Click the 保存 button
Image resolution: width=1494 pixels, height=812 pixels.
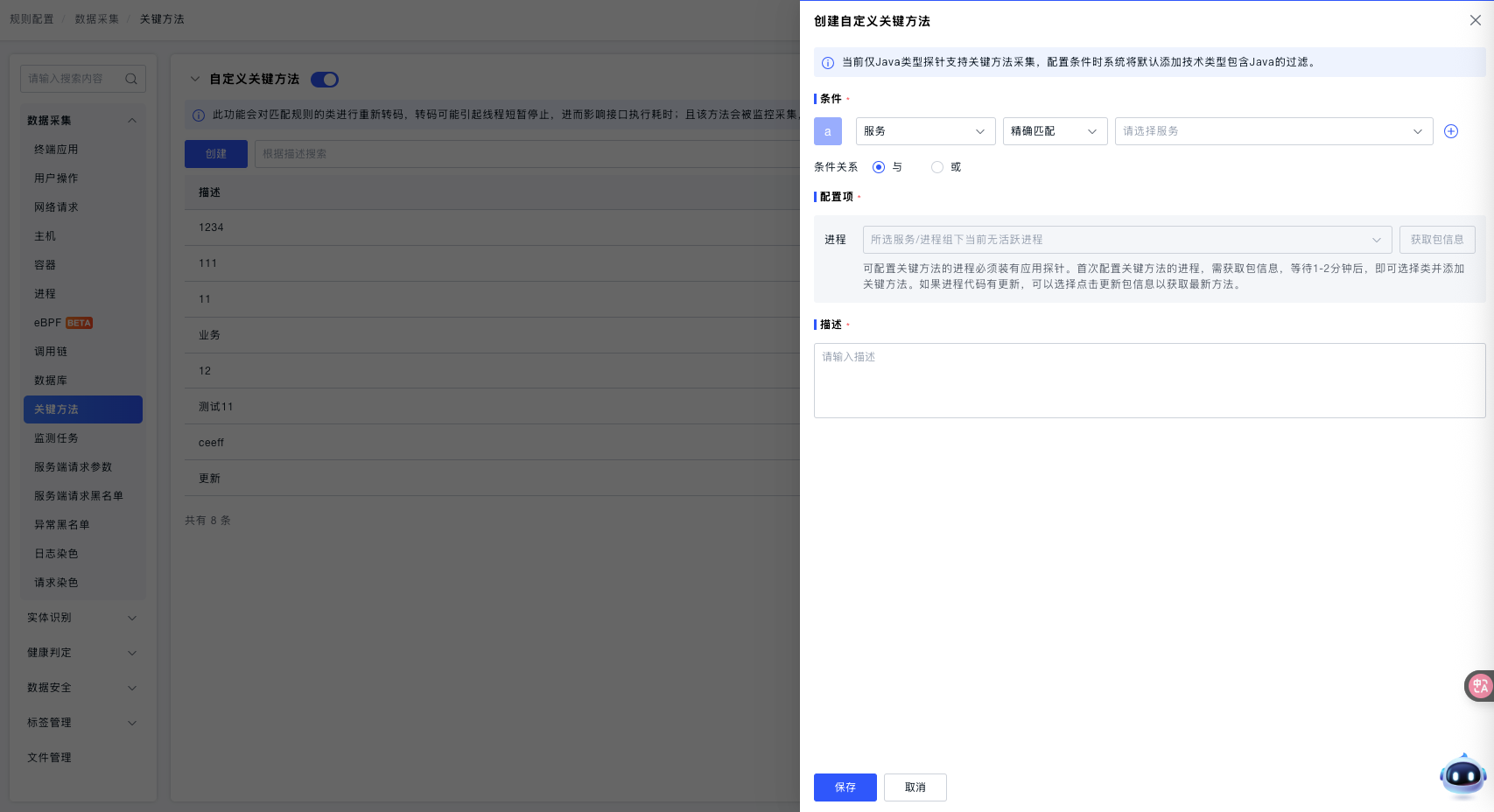[x=845, y=787]
